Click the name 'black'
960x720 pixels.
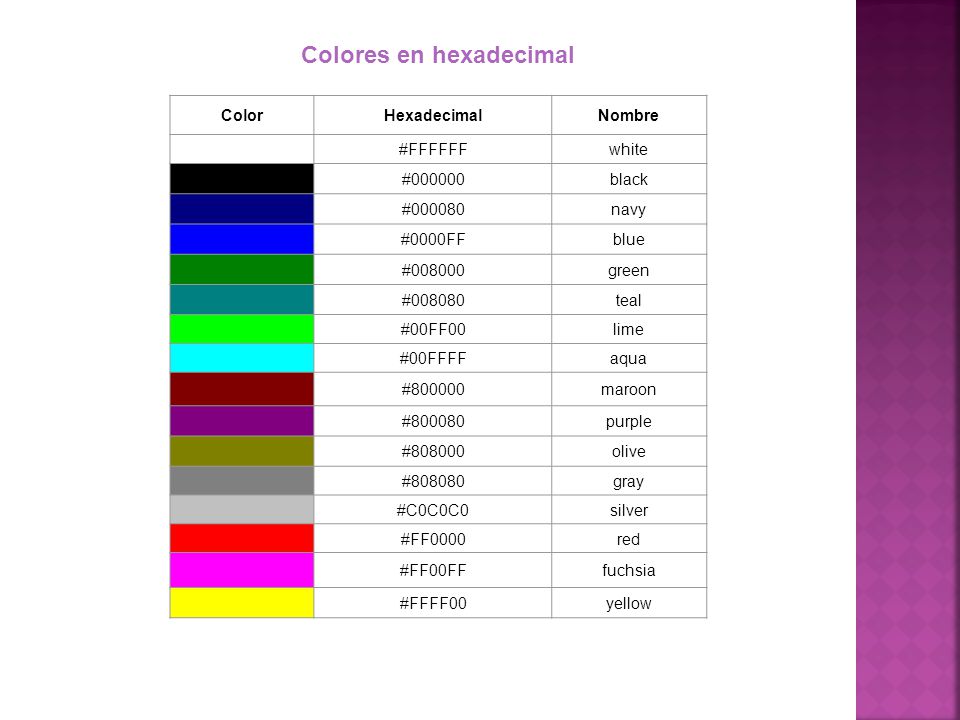(x=628, y=179)
